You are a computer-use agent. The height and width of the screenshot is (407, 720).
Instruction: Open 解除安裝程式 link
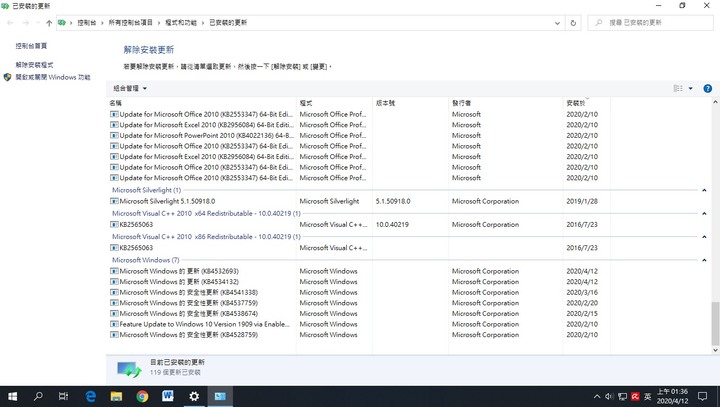[34, 65]
